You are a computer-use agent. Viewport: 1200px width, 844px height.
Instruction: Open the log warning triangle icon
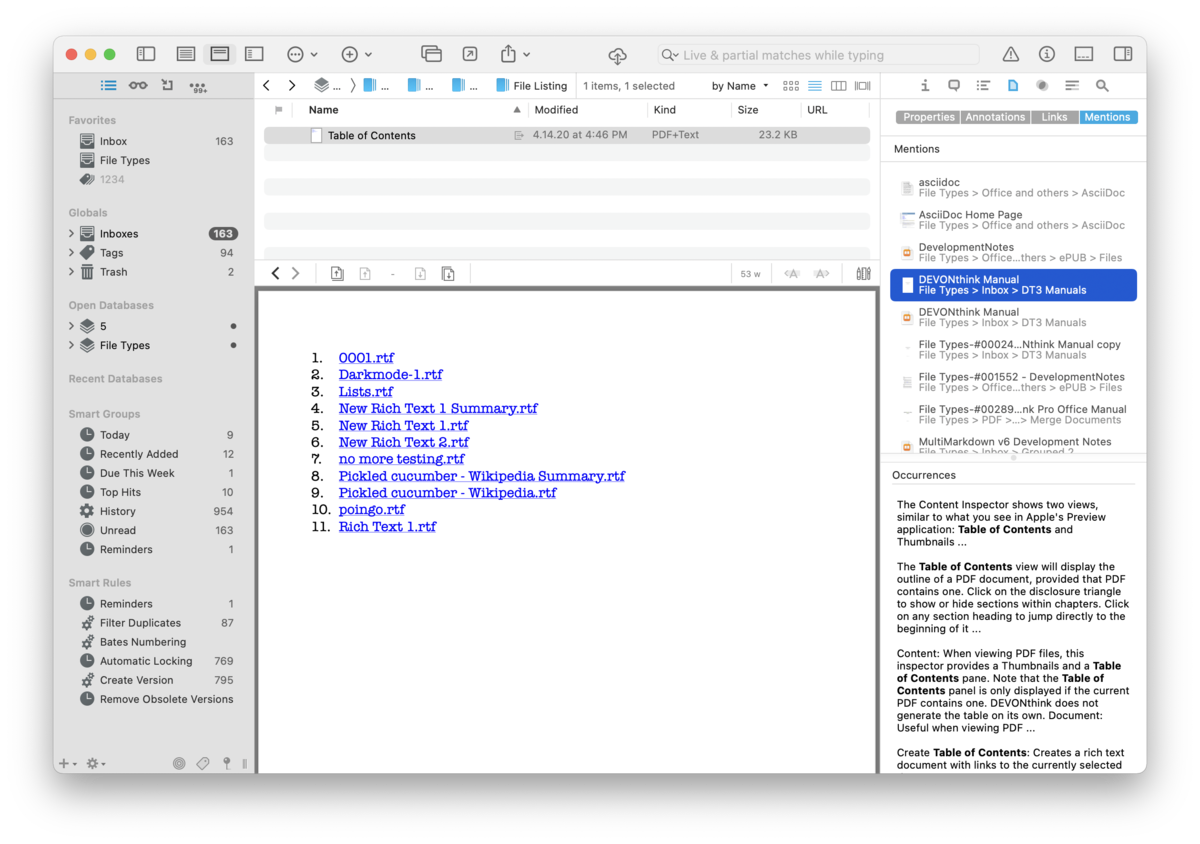click(1011, 54)
